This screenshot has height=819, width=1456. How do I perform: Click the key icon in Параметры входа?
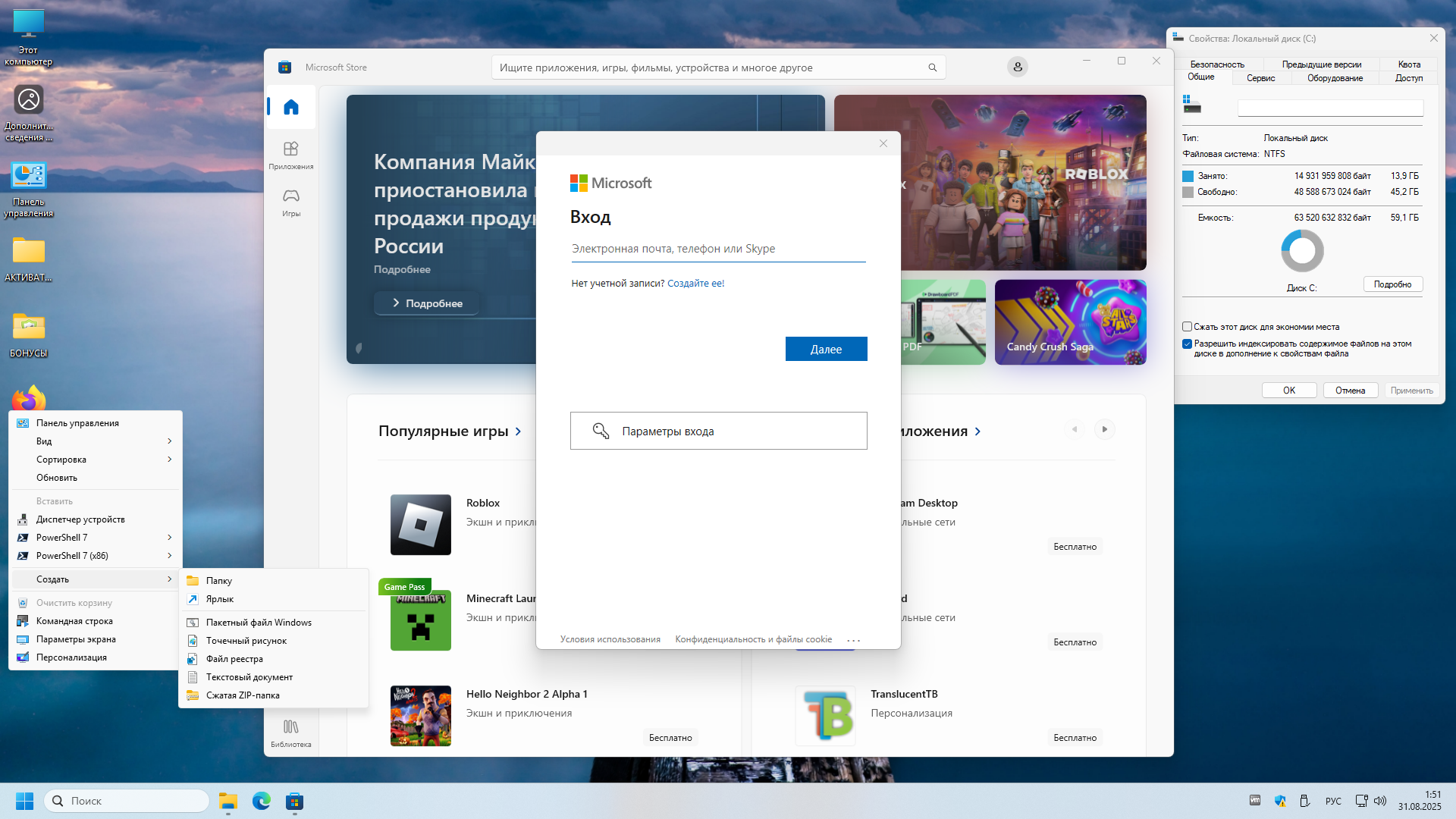(x=601, y=431)
